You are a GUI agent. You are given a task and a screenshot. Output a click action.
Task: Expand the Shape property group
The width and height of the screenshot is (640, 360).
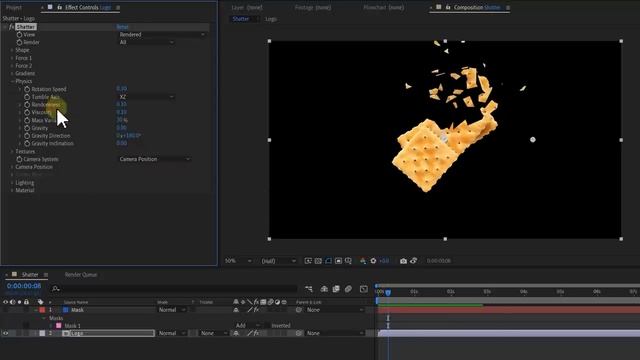pyautogui.click(x=12, y=50)
